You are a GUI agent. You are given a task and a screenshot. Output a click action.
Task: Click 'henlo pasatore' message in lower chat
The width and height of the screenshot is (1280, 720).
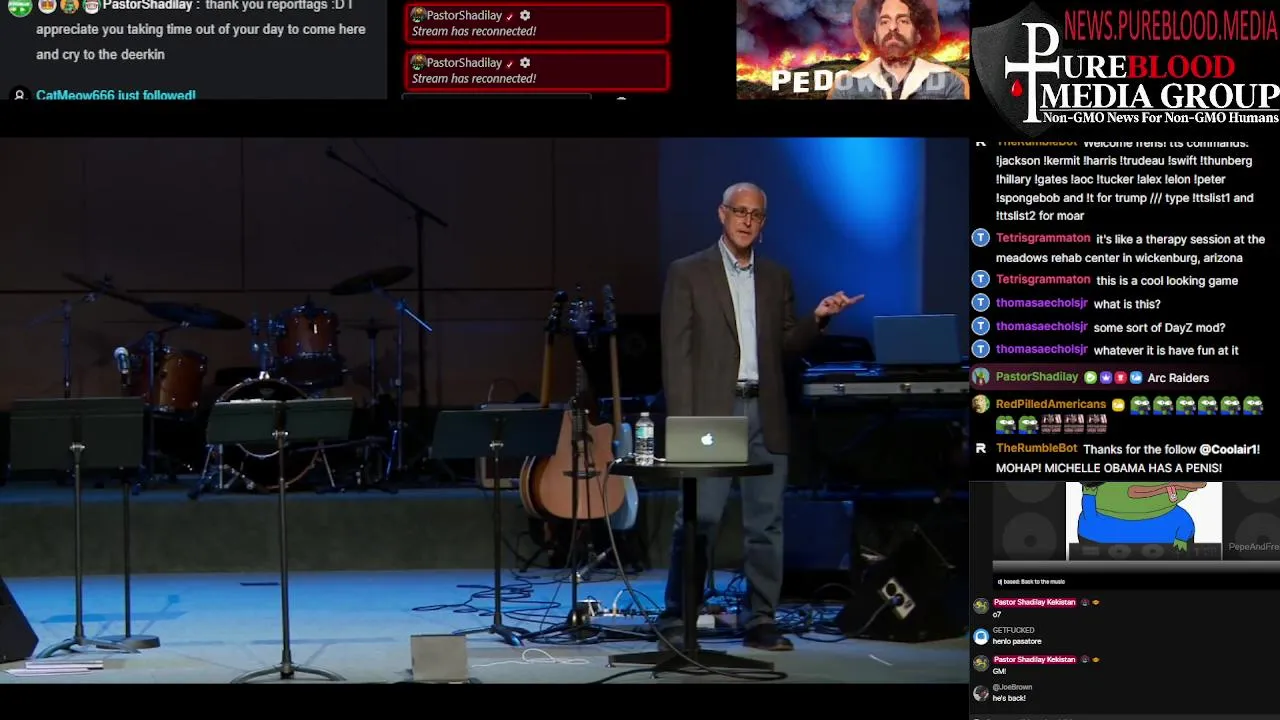(x=1017, y=641)
